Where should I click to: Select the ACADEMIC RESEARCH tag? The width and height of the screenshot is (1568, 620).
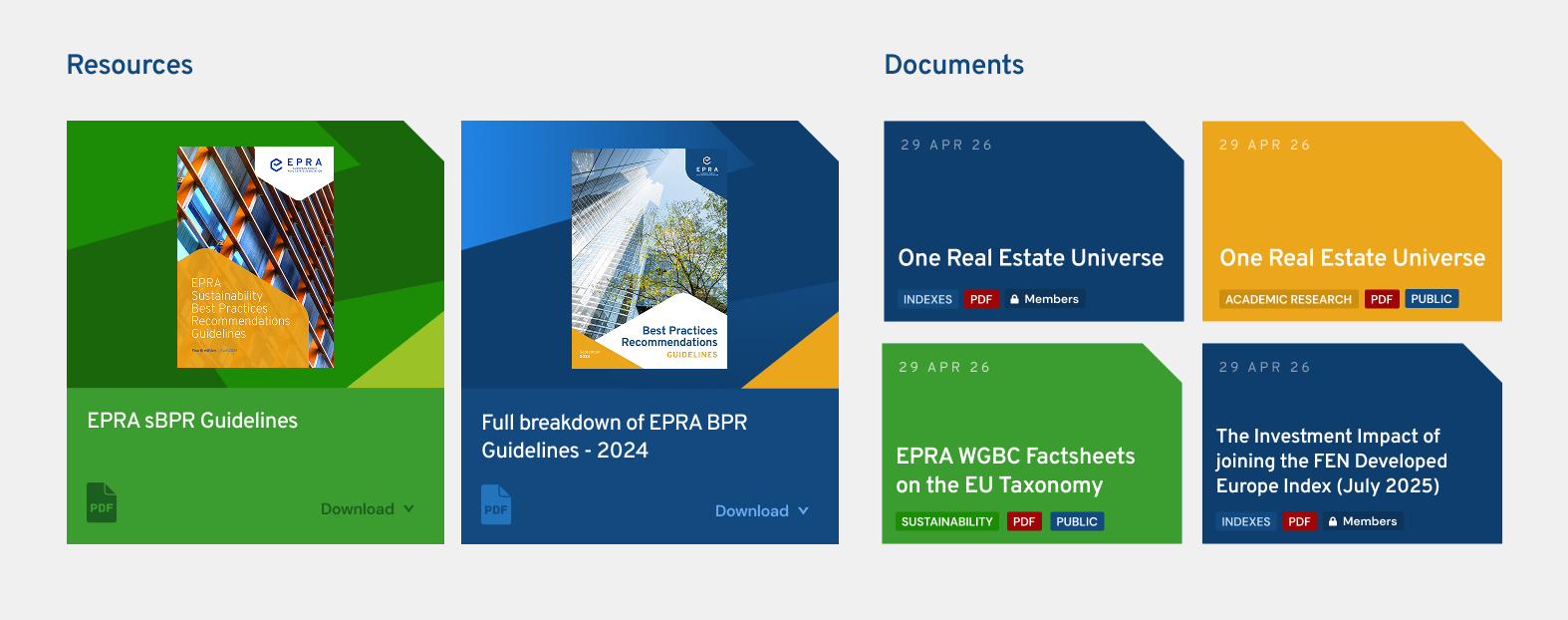click(1288, 299)
